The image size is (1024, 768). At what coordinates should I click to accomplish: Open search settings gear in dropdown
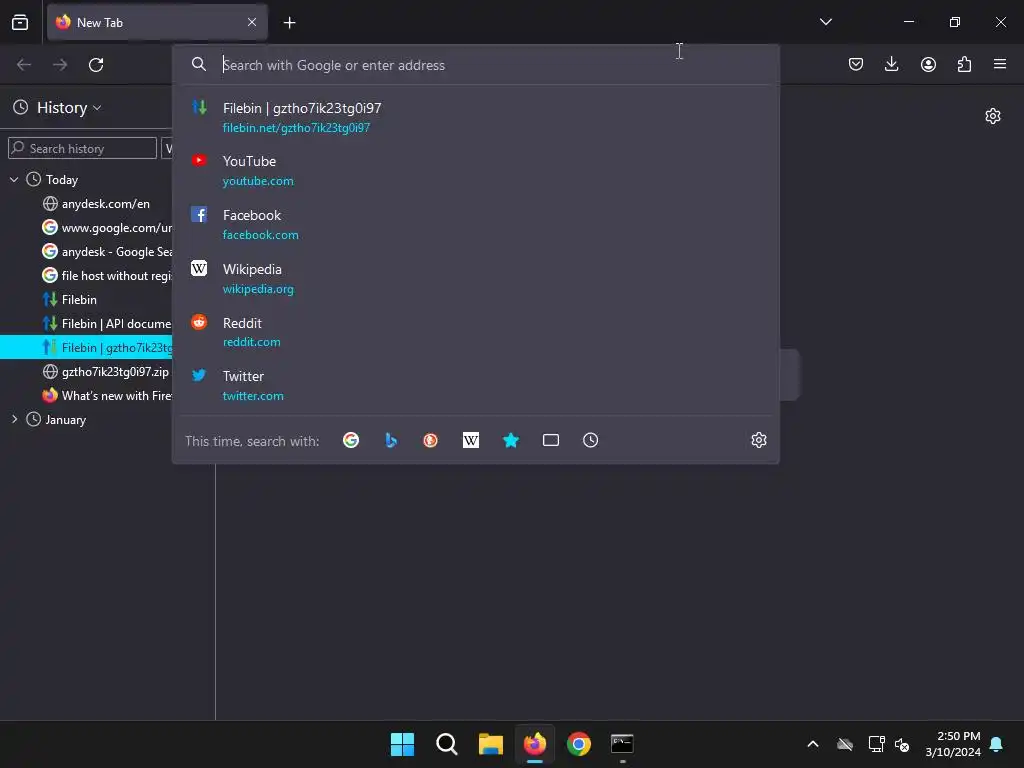(758, 440)
